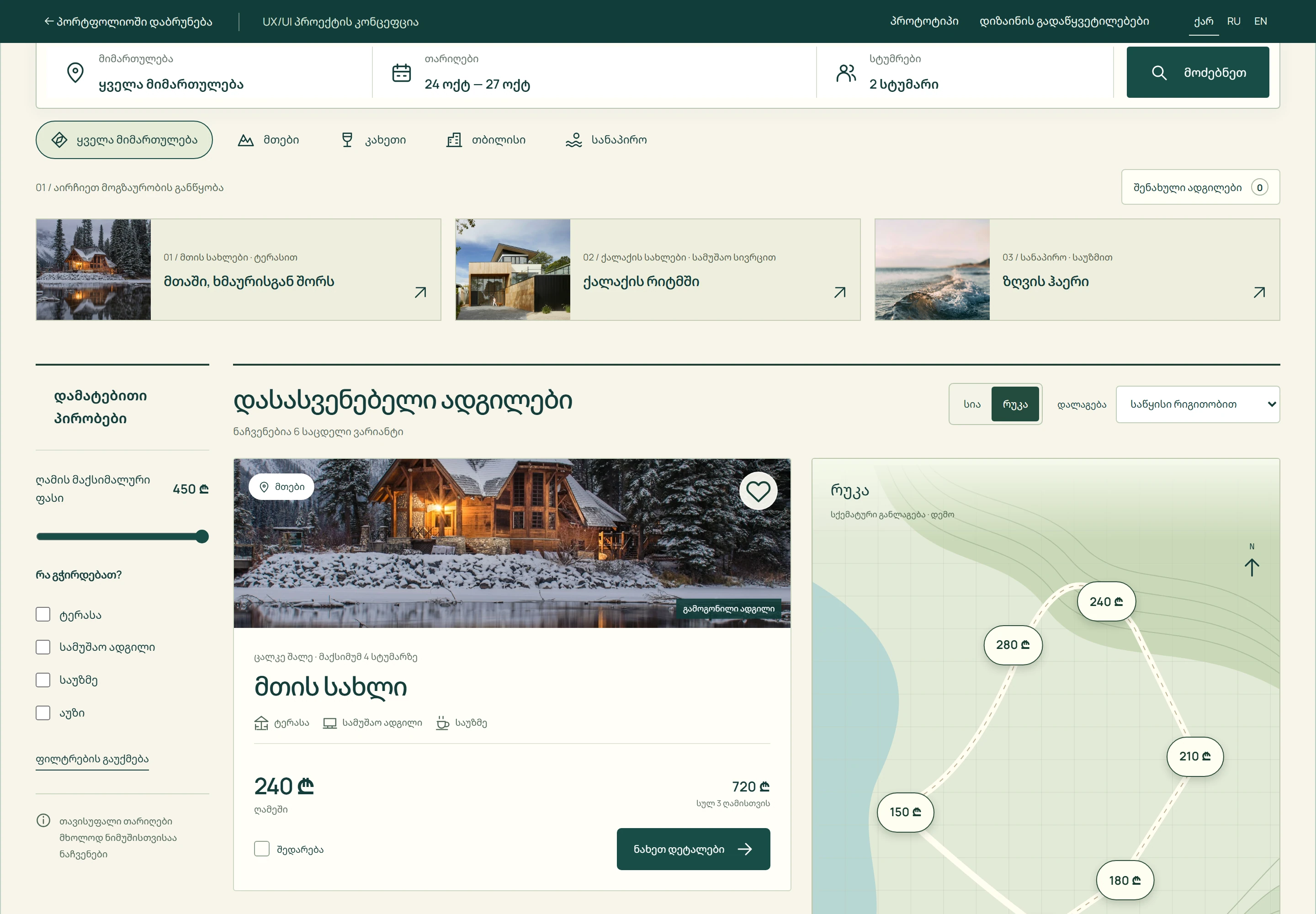Click the ნახეთ დეტალები button
Viewport: 1316px width, 914px height.
pyautogui.click(x=693, y=849)
